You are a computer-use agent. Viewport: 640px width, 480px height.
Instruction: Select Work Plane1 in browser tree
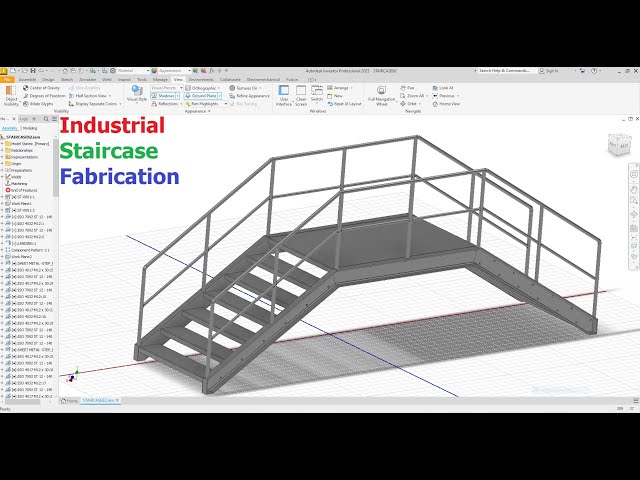tap(19, 203)
